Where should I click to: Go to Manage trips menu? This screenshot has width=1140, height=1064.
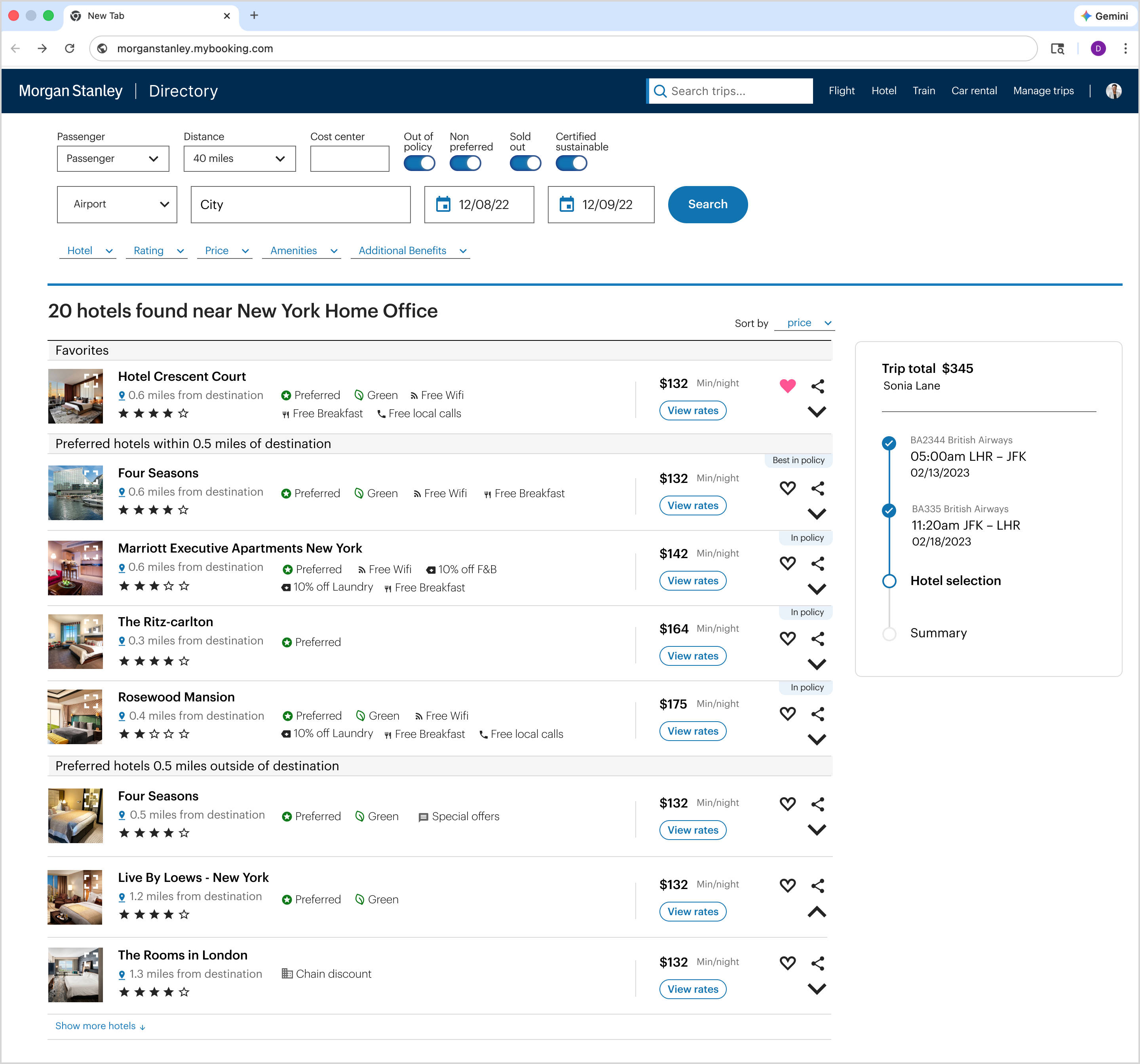1043,91
